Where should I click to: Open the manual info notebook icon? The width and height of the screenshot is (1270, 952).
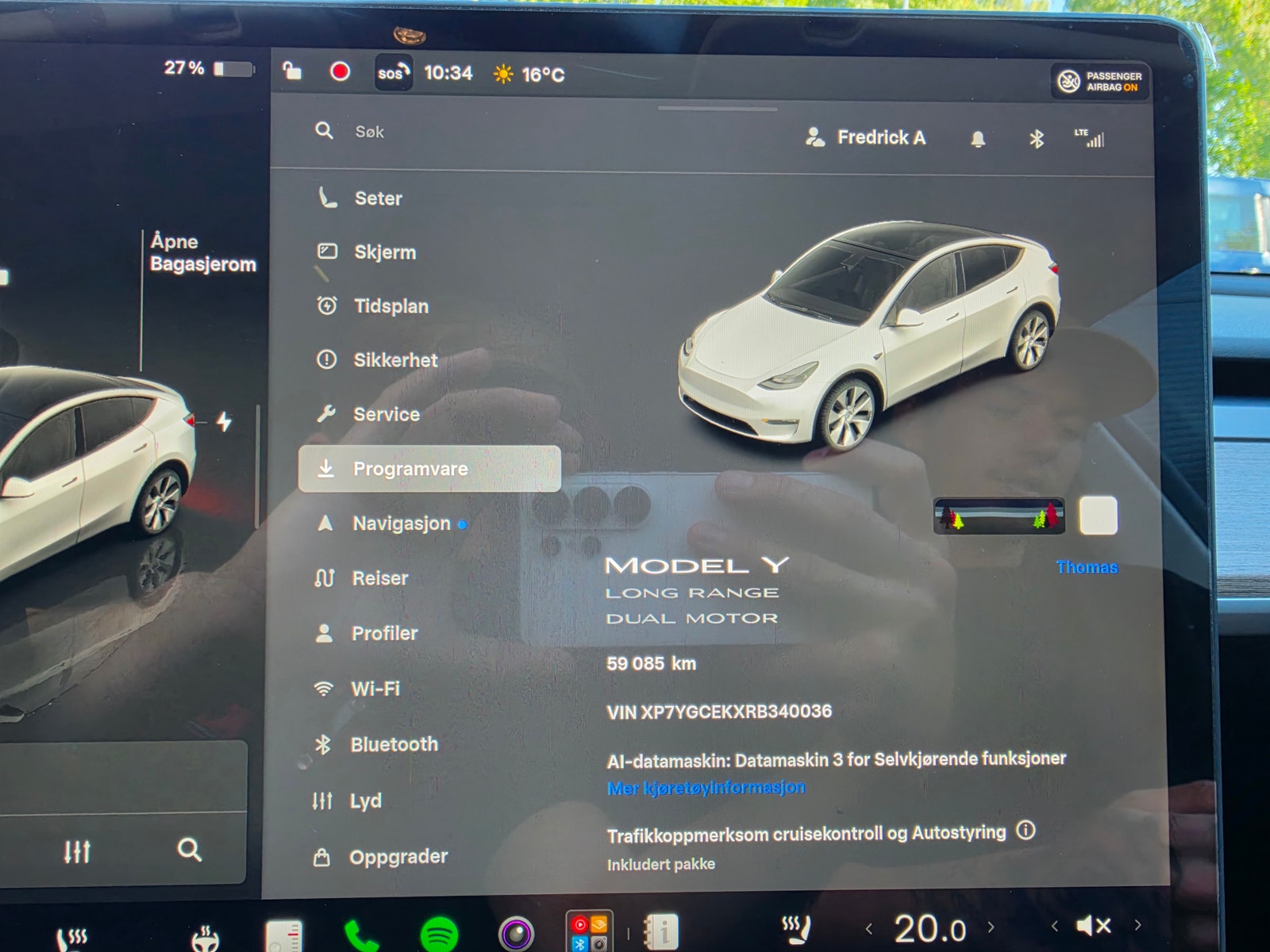pos(661,931)
